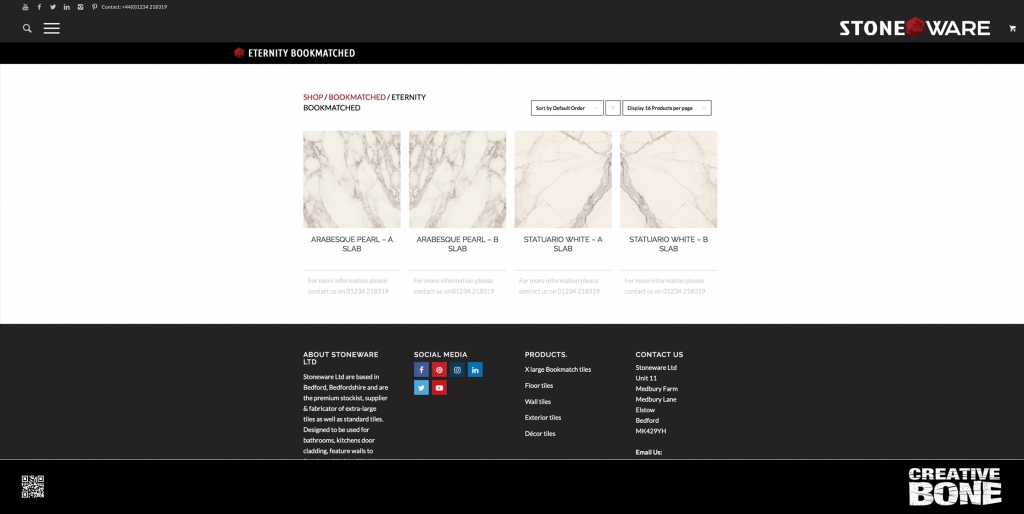Viewport: 1024px width, 514px height.
Task: Open the Pinterest icon in top bar
Action: [x=94, y=7]
